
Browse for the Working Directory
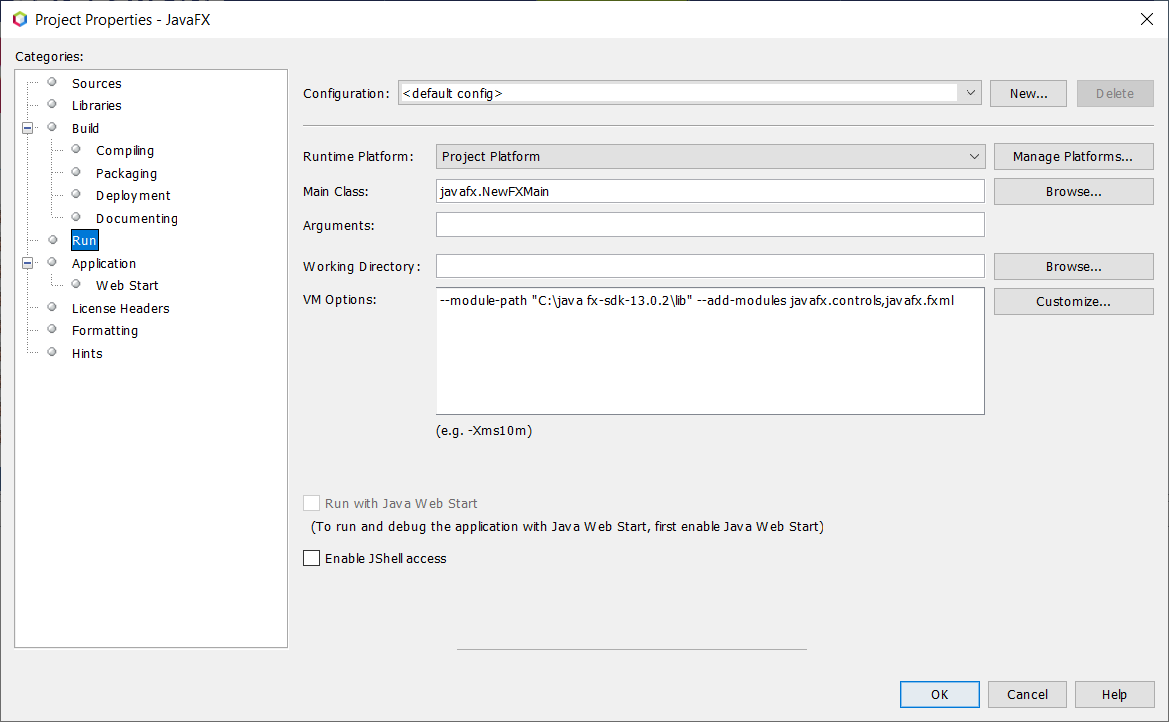(1073, 266)
